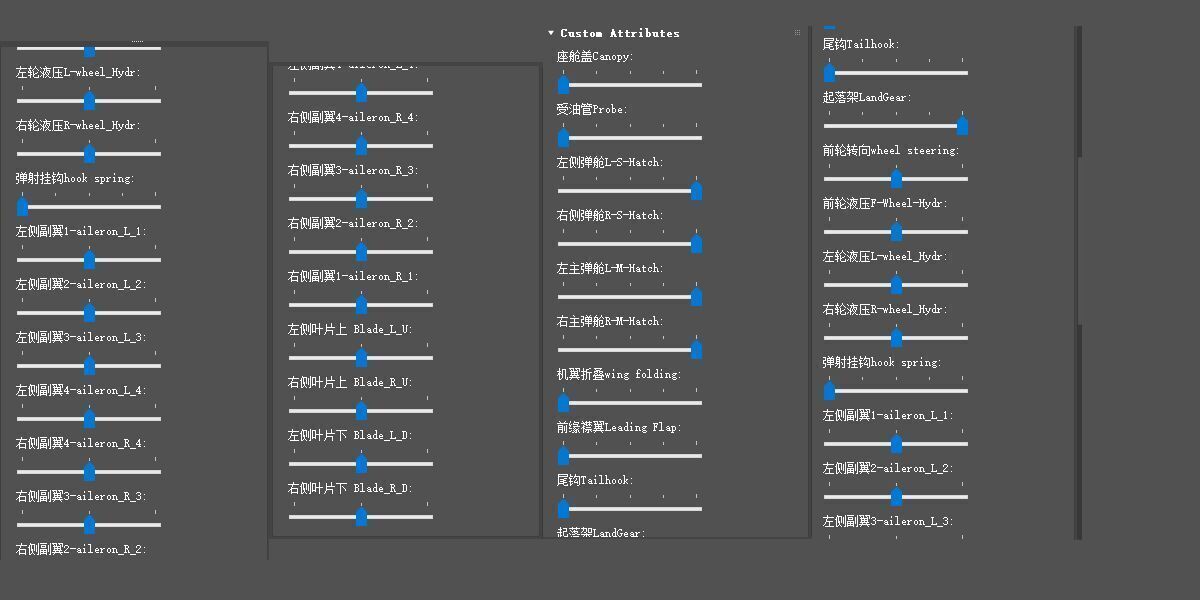Click the 机翼折叠wing folding slider handle
The height and width of the screenshot is (600, 1200).
coord(563,403)
